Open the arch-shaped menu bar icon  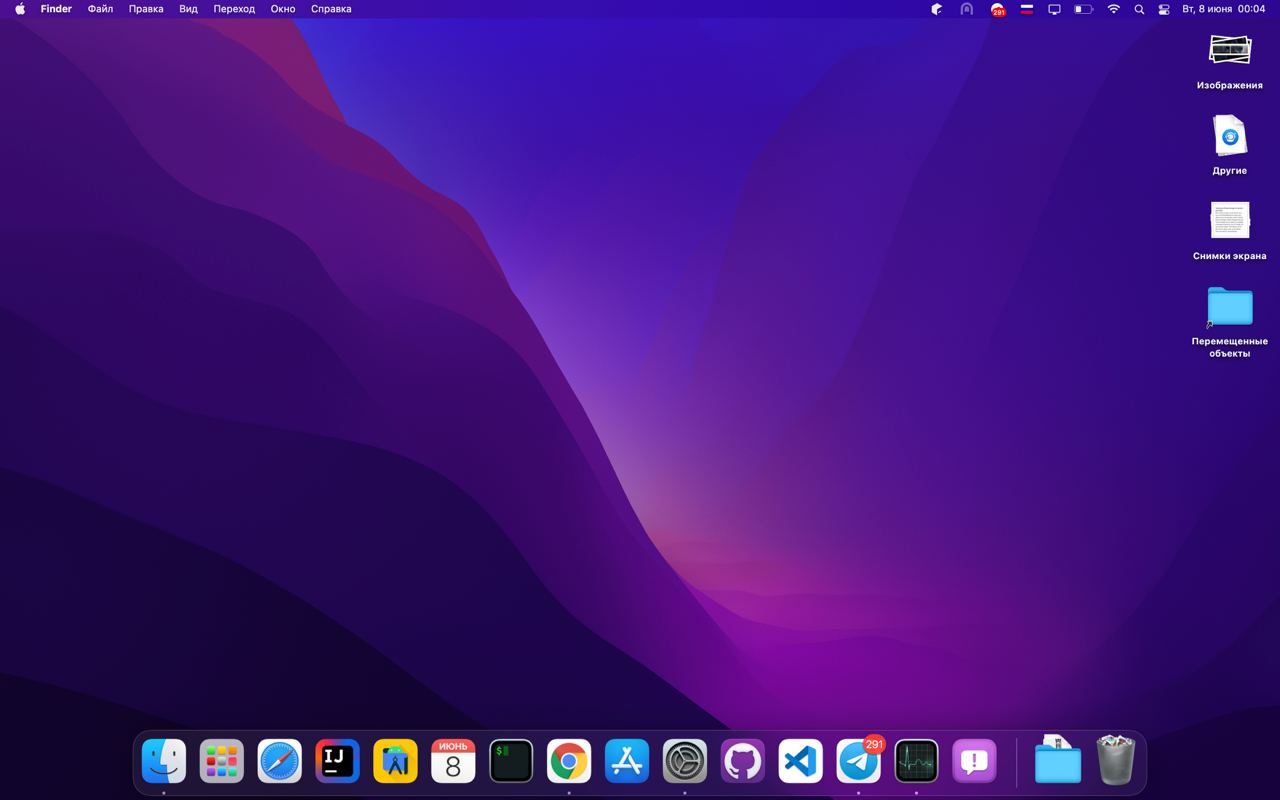click(x=966, y=9)
